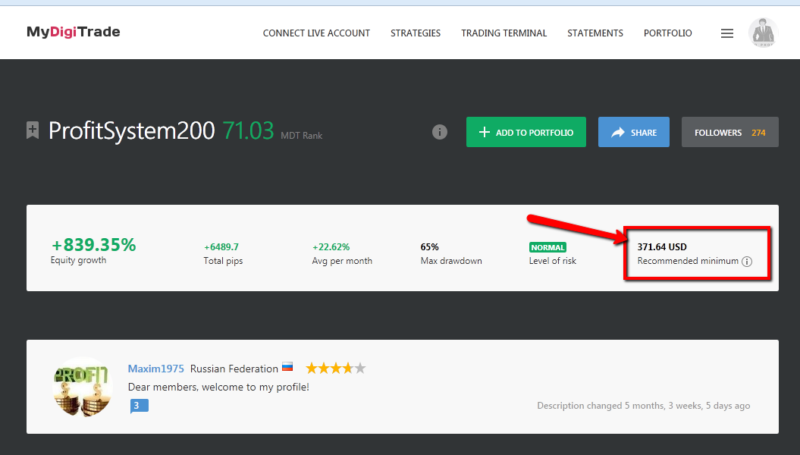This screenshot has width=800, height=455.
Task: Click the 71.03 MDT Rank score
Action: point(248,131)
